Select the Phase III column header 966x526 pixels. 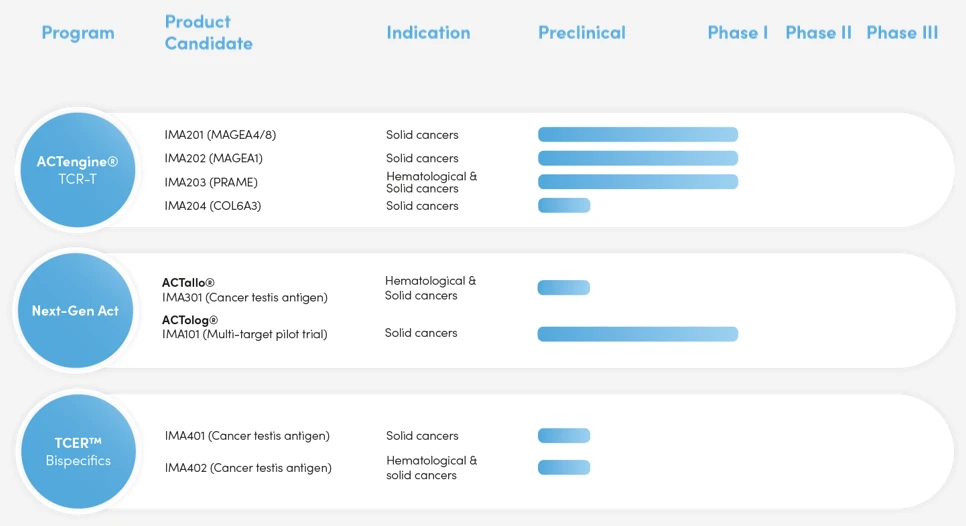902,33
